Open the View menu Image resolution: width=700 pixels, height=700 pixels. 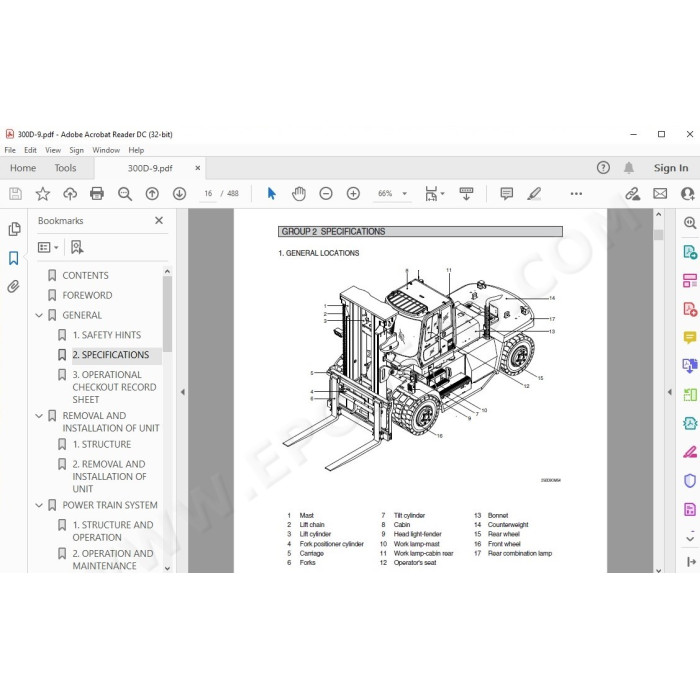[53, 150]
